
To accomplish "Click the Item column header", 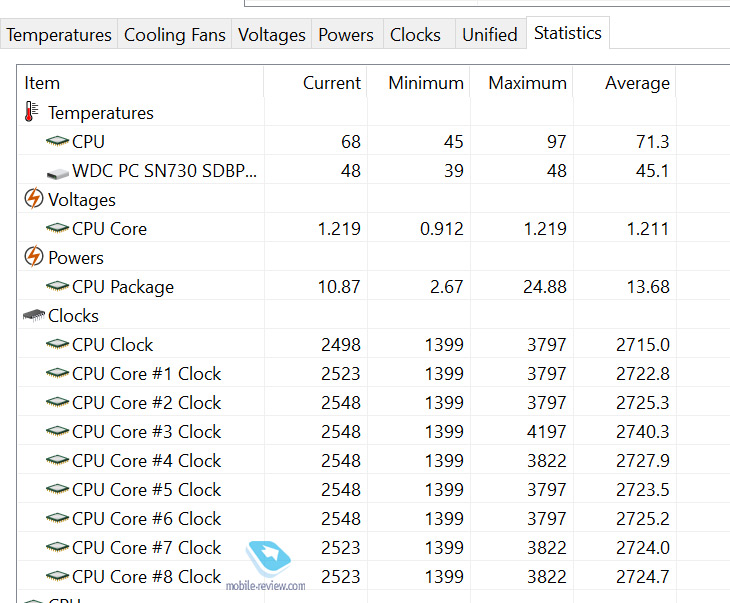I will click(x=42, y=83).
